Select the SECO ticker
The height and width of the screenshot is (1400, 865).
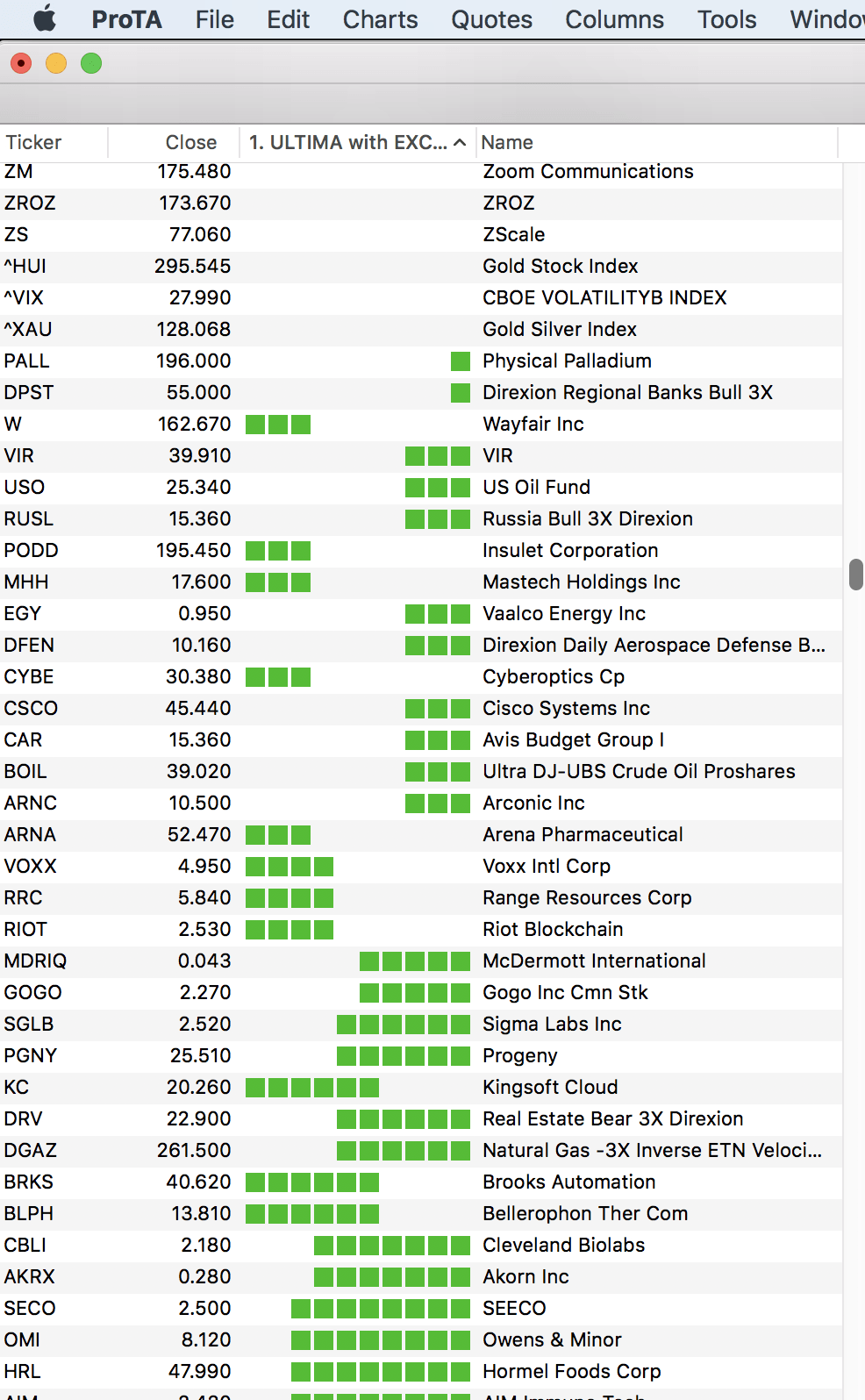30,1308
